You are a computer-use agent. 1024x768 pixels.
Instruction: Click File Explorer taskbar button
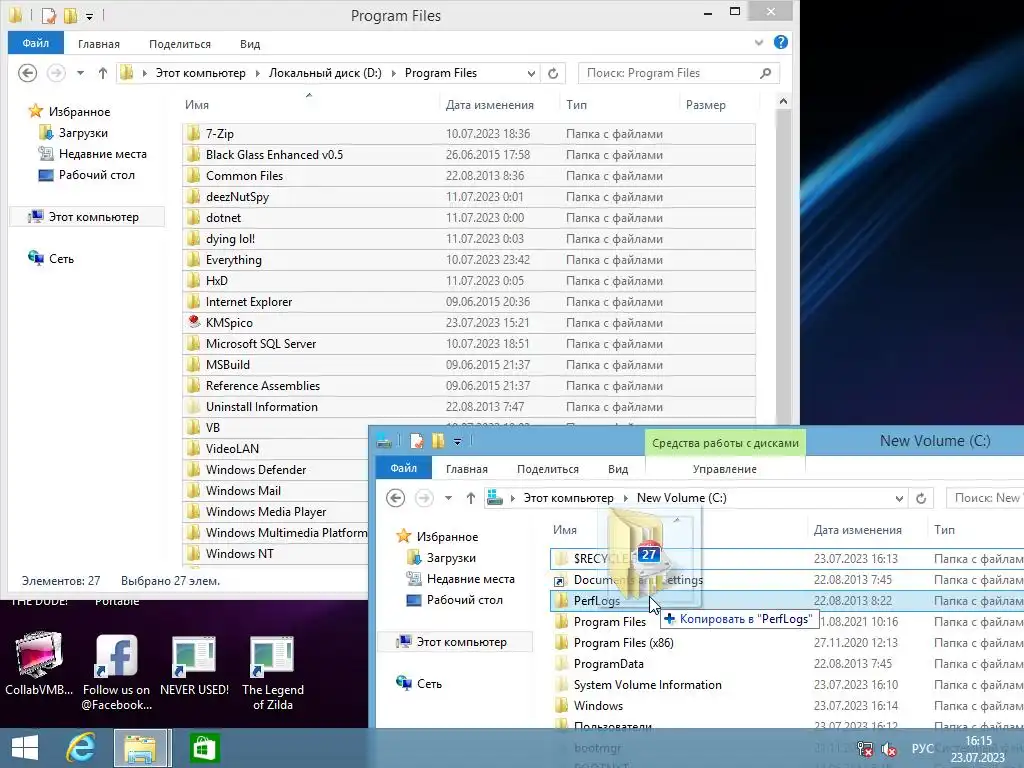tap(142, 748)
